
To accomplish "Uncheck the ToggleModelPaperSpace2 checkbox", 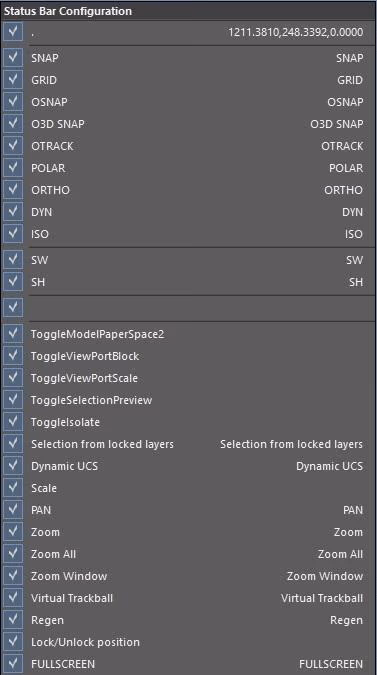I will click(x=12, y=333).
